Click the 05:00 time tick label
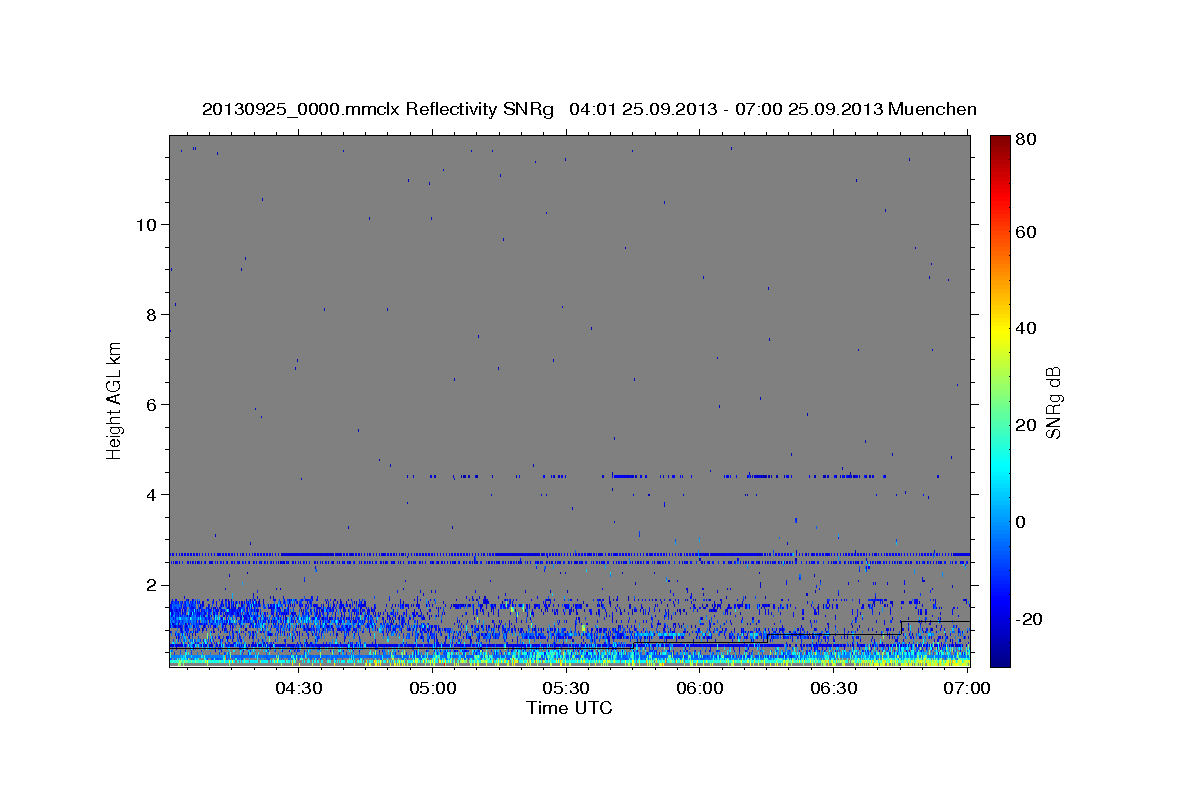1200x800 pixels. click(432, 688)
